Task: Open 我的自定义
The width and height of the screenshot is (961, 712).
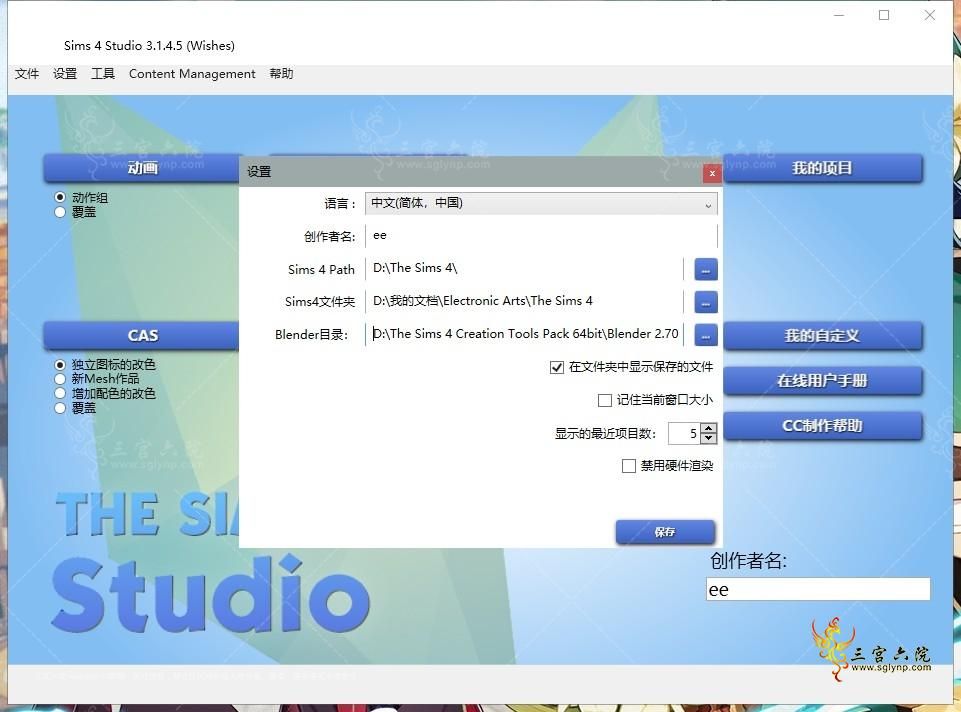Action: [x=822, y=336]
